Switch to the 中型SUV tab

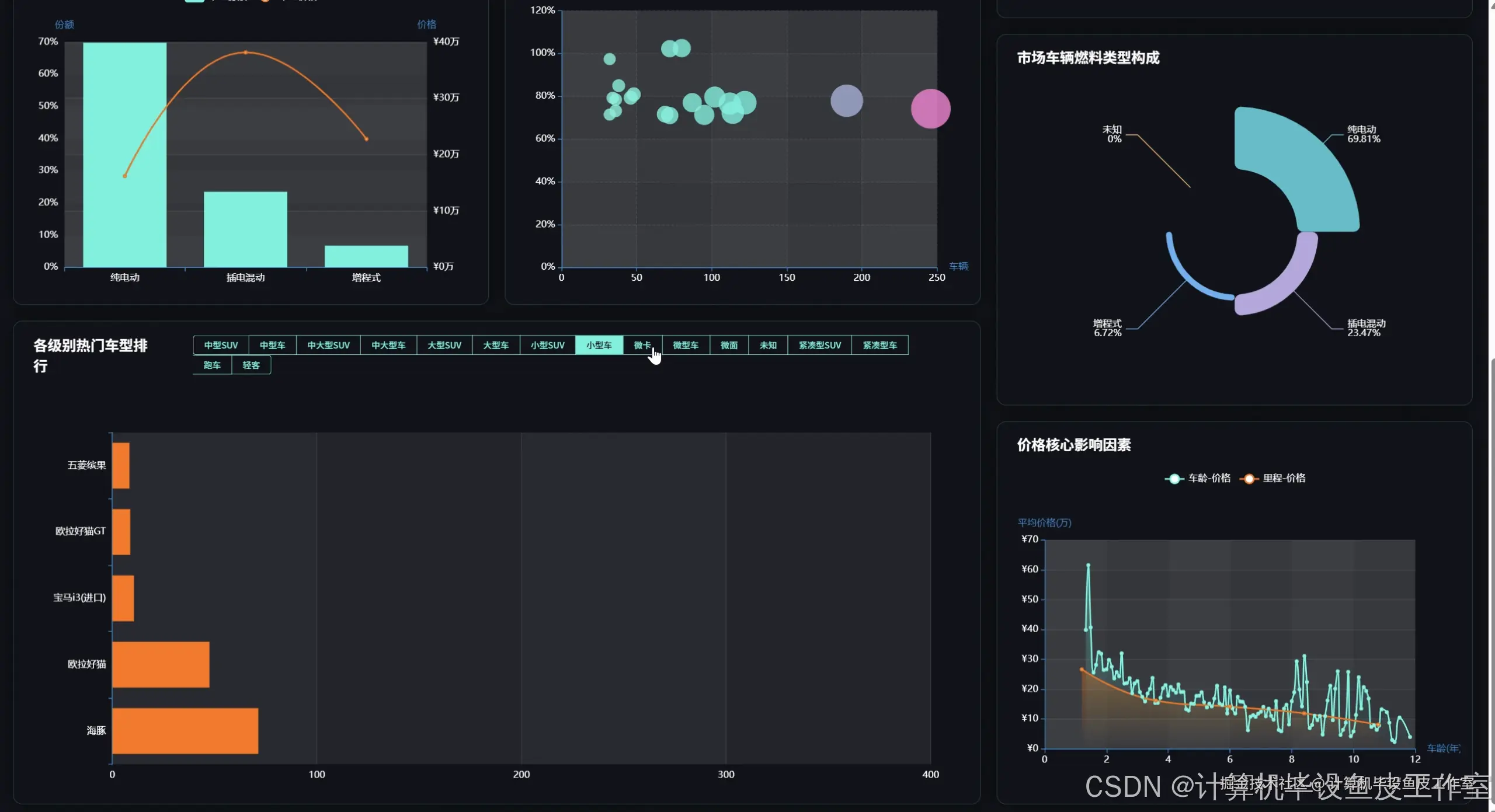coord(221,345)
